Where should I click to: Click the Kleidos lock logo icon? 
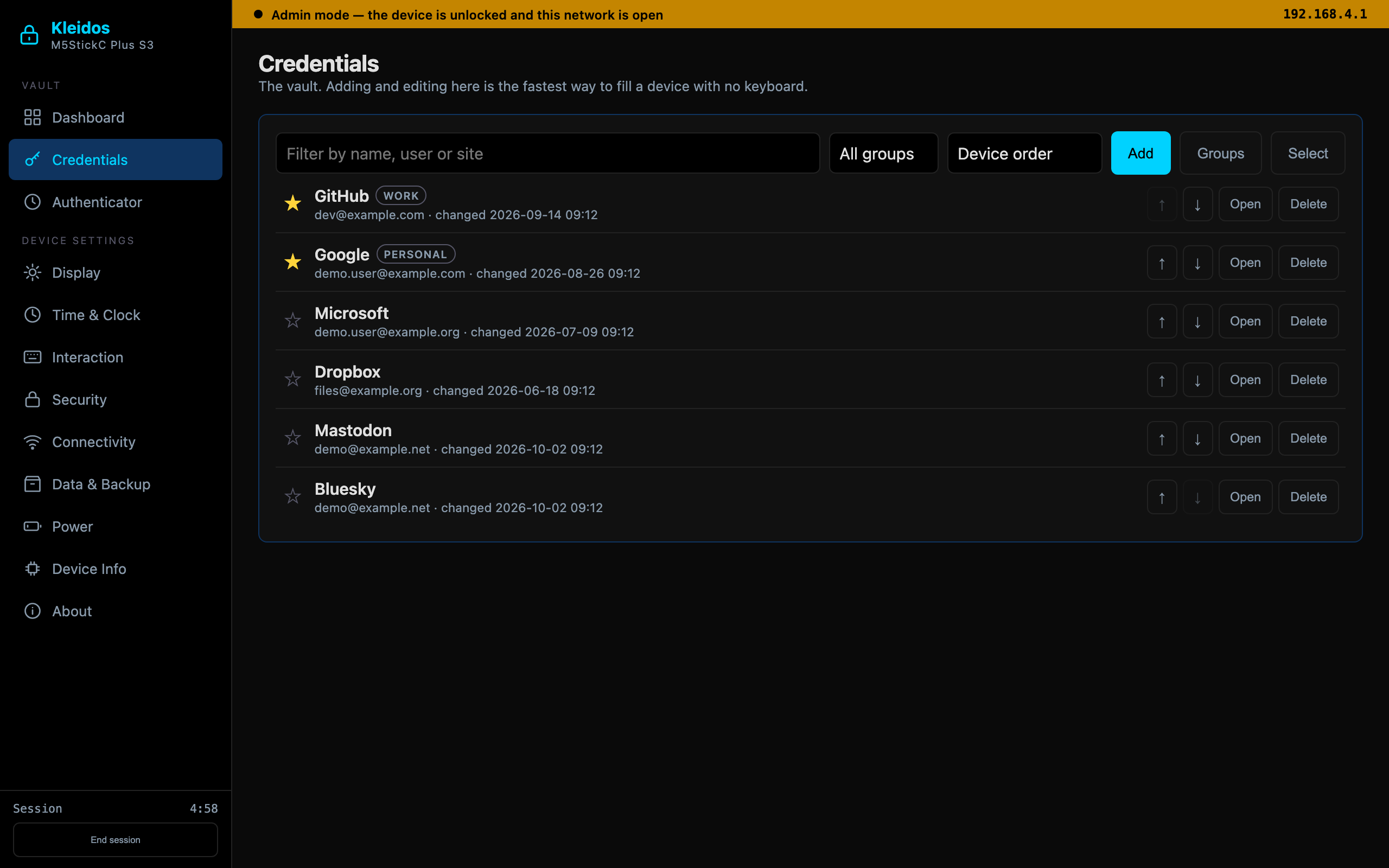pyautogui.click(x=29, y=35)
